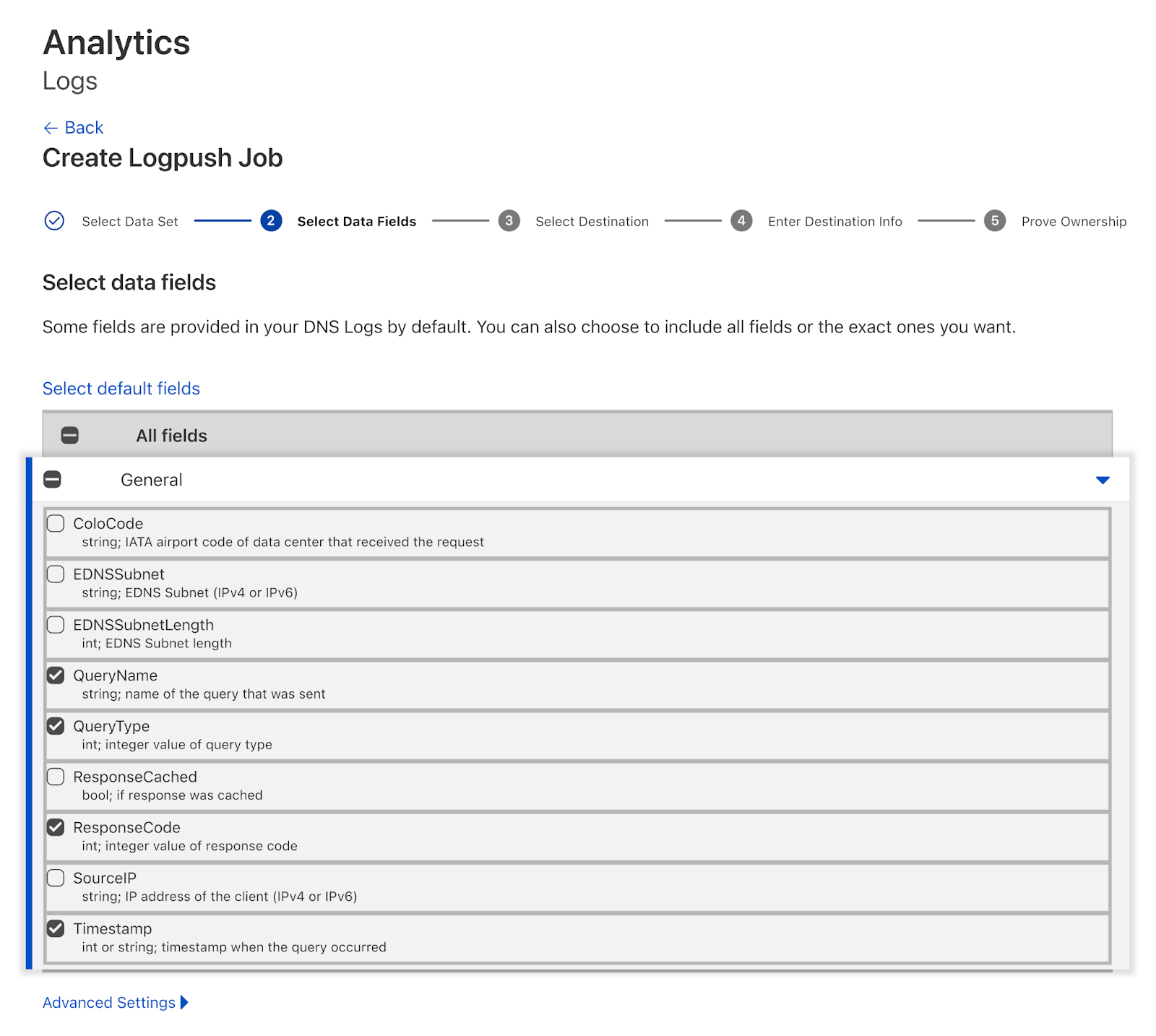Uncheck the QueryName field
Viewport: 1156px width, 1036px height.
tap(56, 675)
